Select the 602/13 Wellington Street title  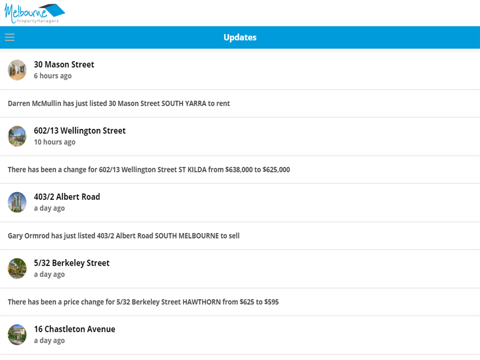click(x=80, y=131)
